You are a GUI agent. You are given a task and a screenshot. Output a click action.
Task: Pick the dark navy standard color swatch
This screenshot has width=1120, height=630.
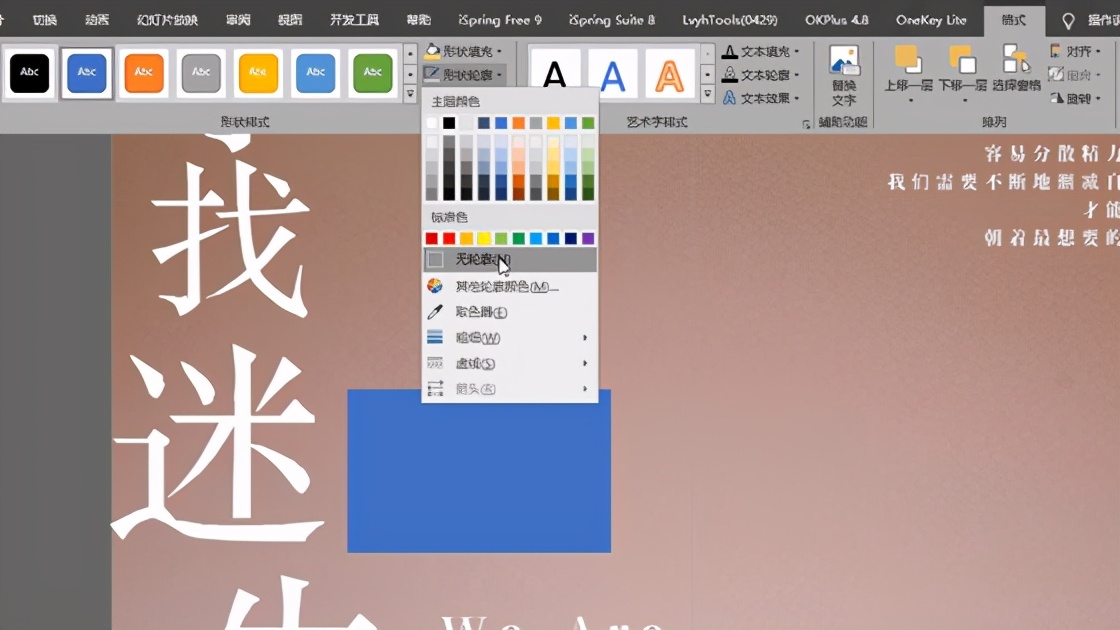point(571,238)
